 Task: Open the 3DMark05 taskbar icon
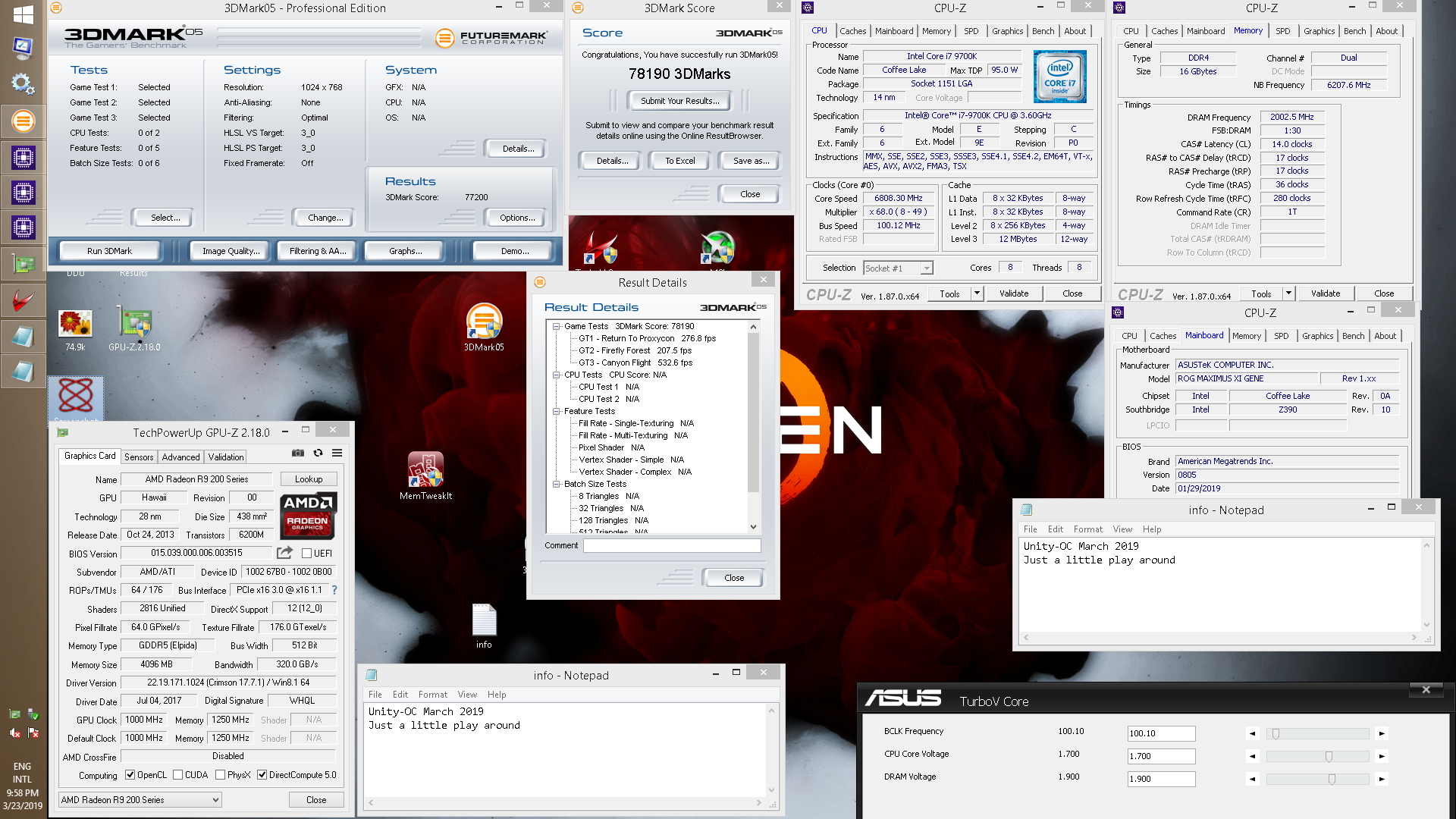coord(23,121)
